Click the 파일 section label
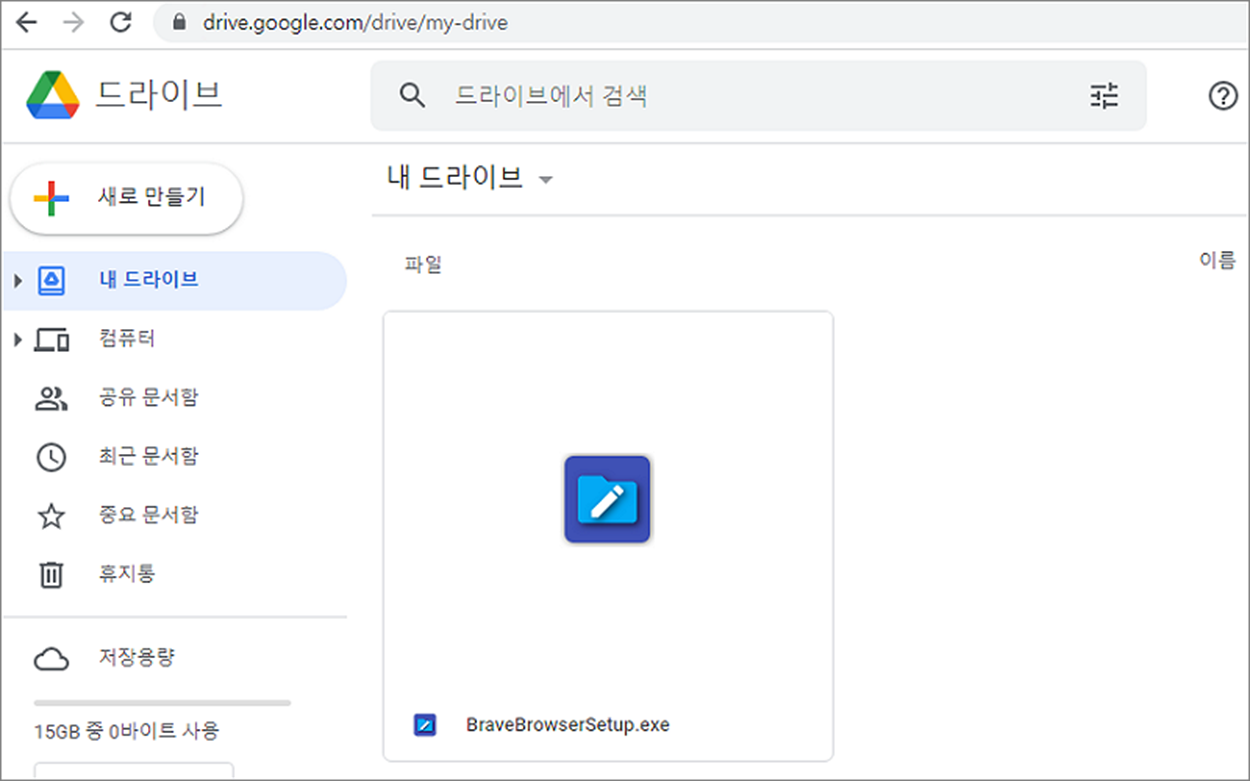 [x=424, y=265]
